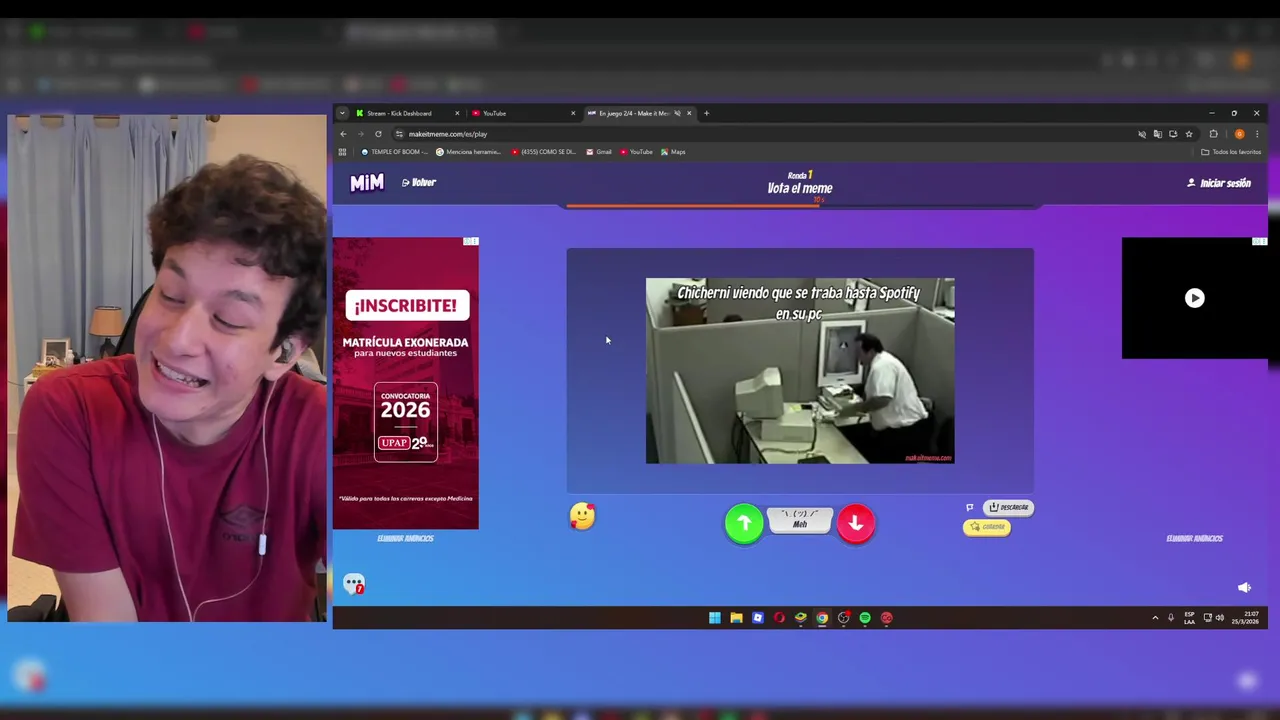Image resolution: width=1280 pixels, height=720 pixels.
Task: Download the meme with Descargar button
Action: (1008, 507)
